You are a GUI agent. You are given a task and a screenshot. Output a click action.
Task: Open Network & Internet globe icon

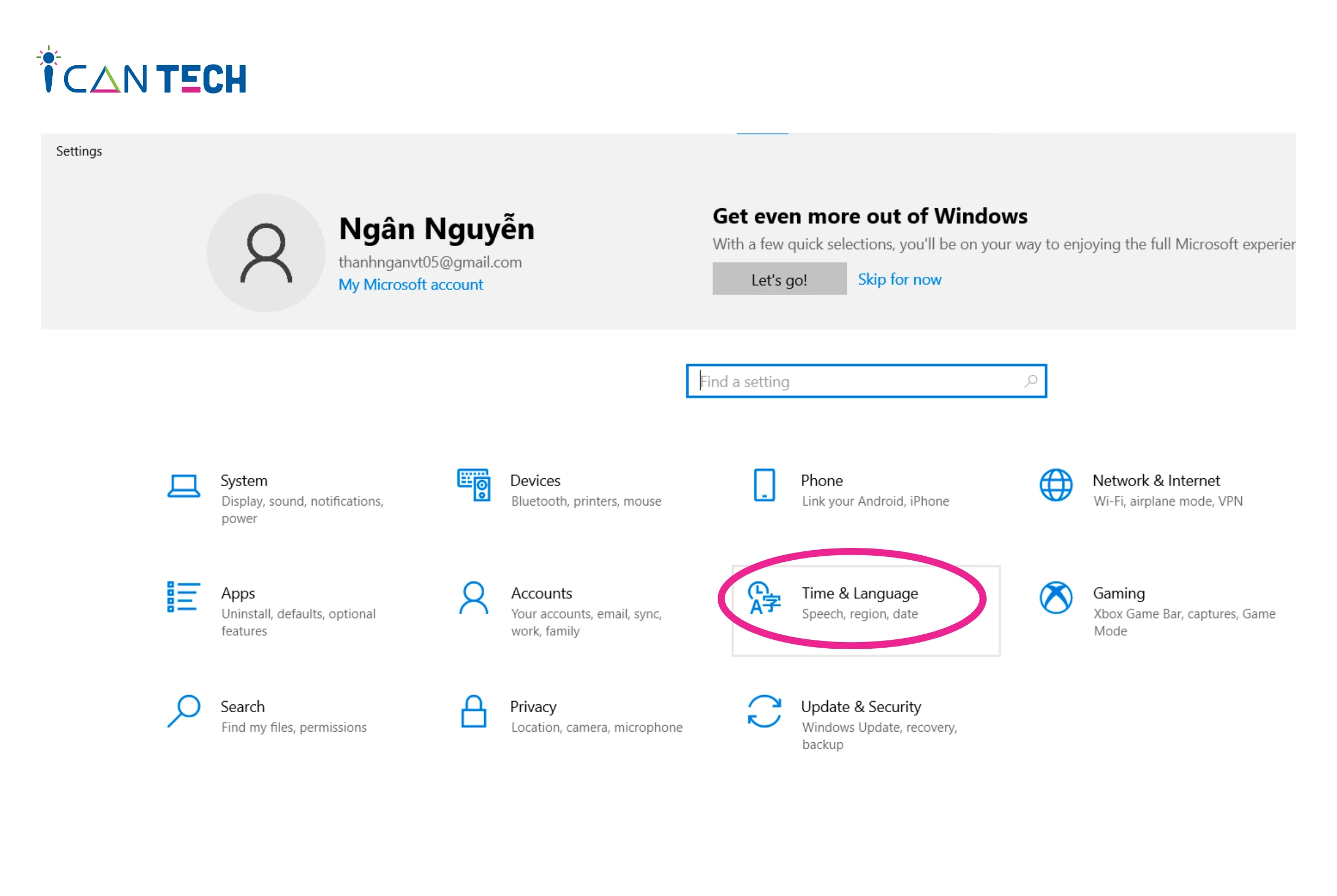[x=1055, y=484]
